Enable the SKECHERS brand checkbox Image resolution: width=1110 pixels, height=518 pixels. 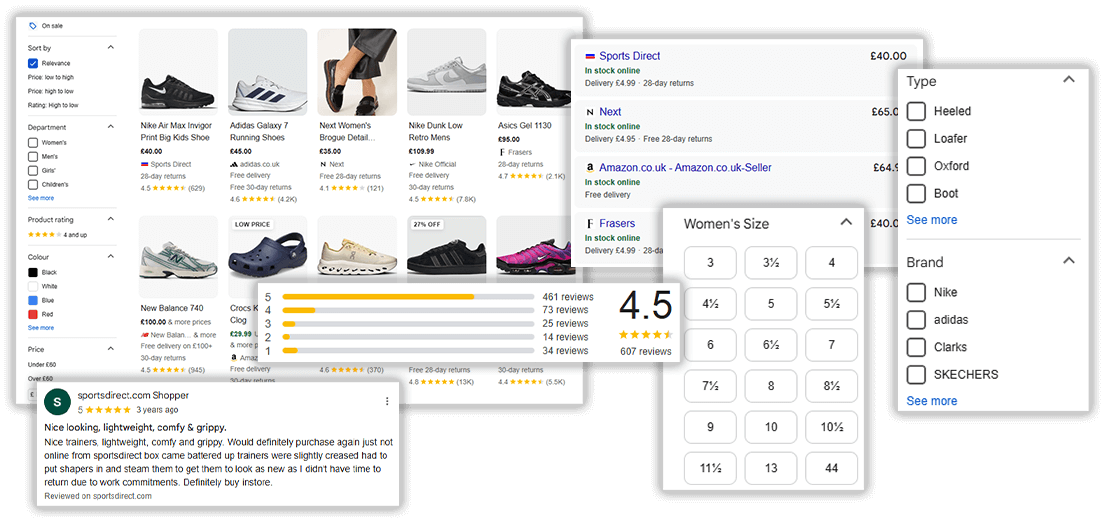click(x=916, y=375)
